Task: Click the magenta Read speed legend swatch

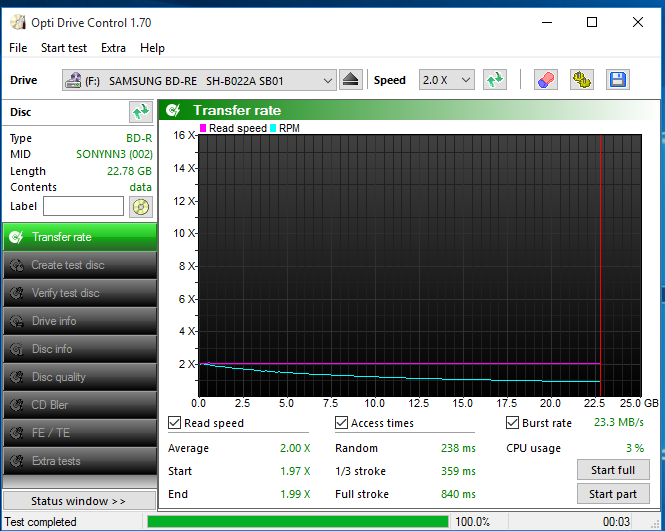Action: (203, 128)
